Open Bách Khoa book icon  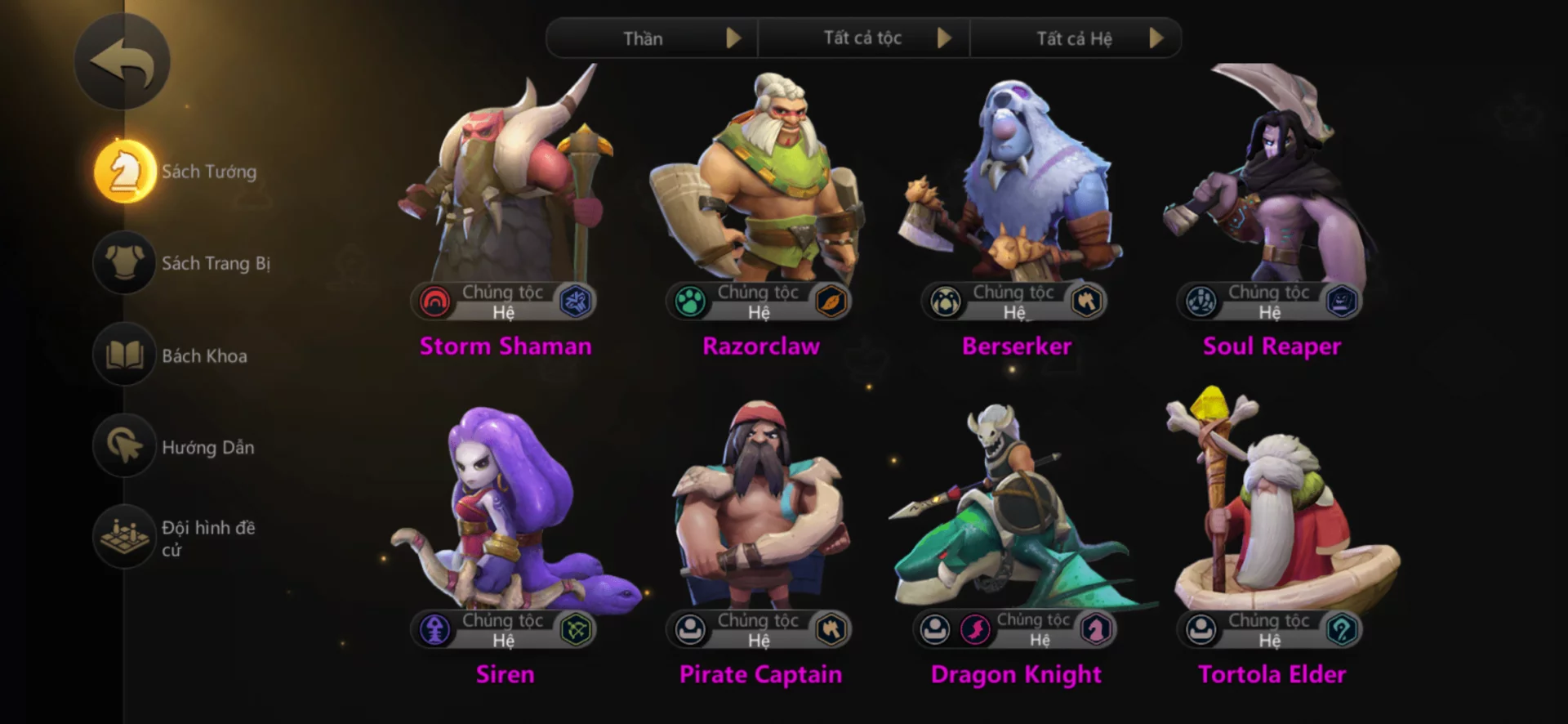124,355
